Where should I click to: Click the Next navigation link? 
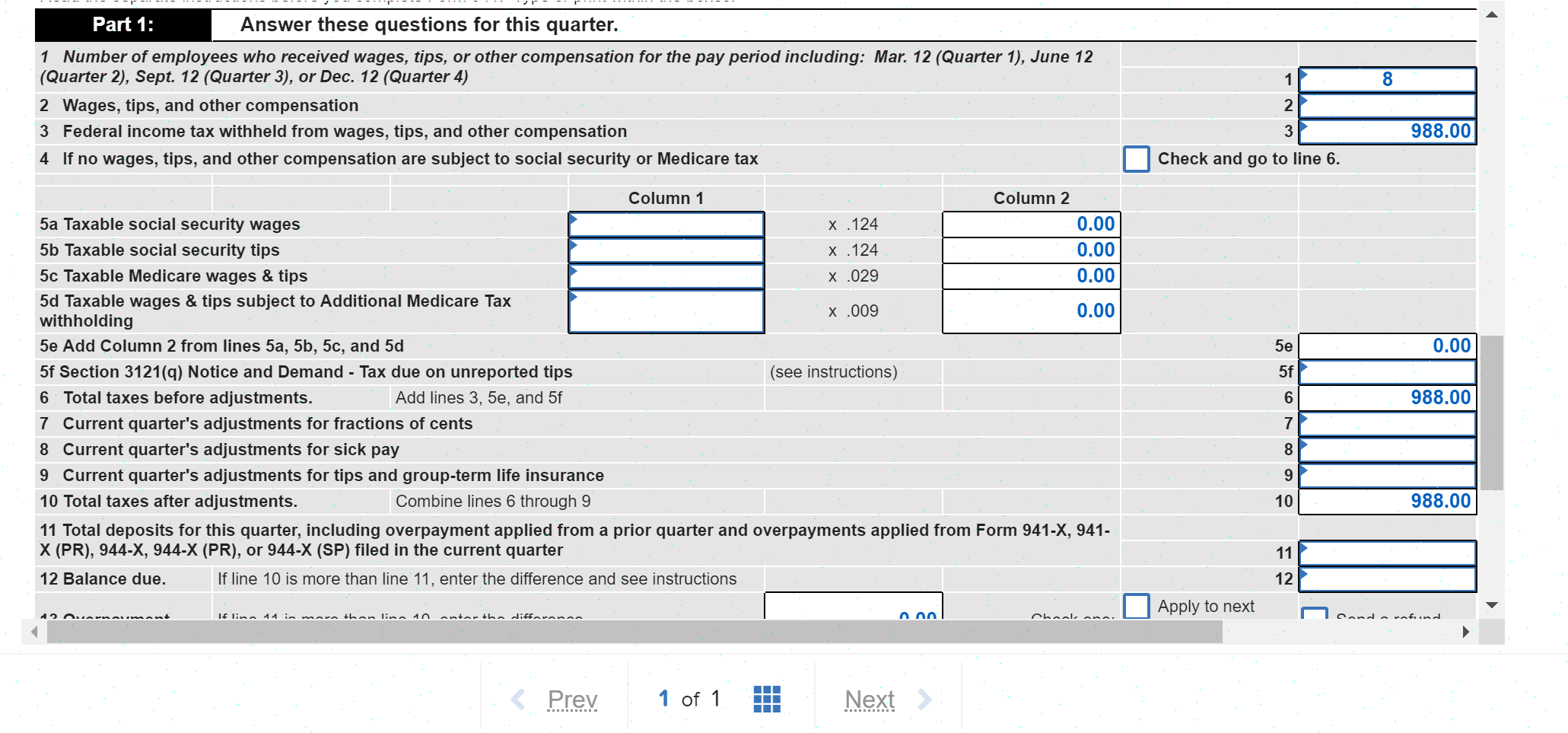(x=870, y=698)
